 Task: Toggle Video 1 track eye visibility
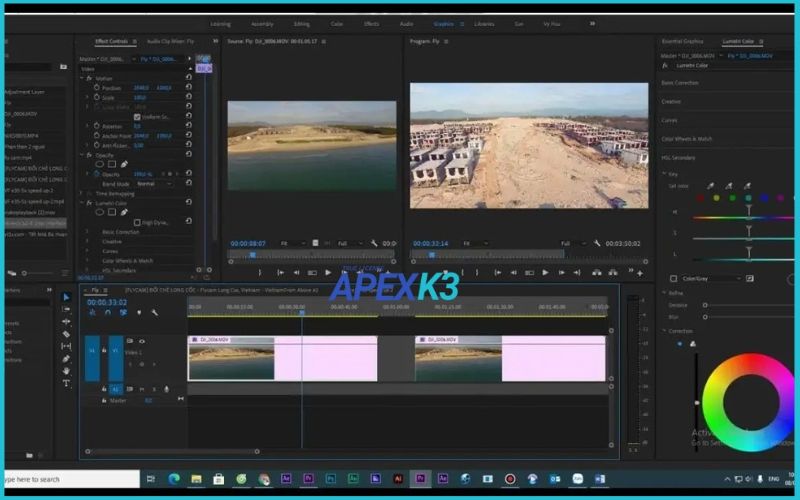[x=141, y=341]
